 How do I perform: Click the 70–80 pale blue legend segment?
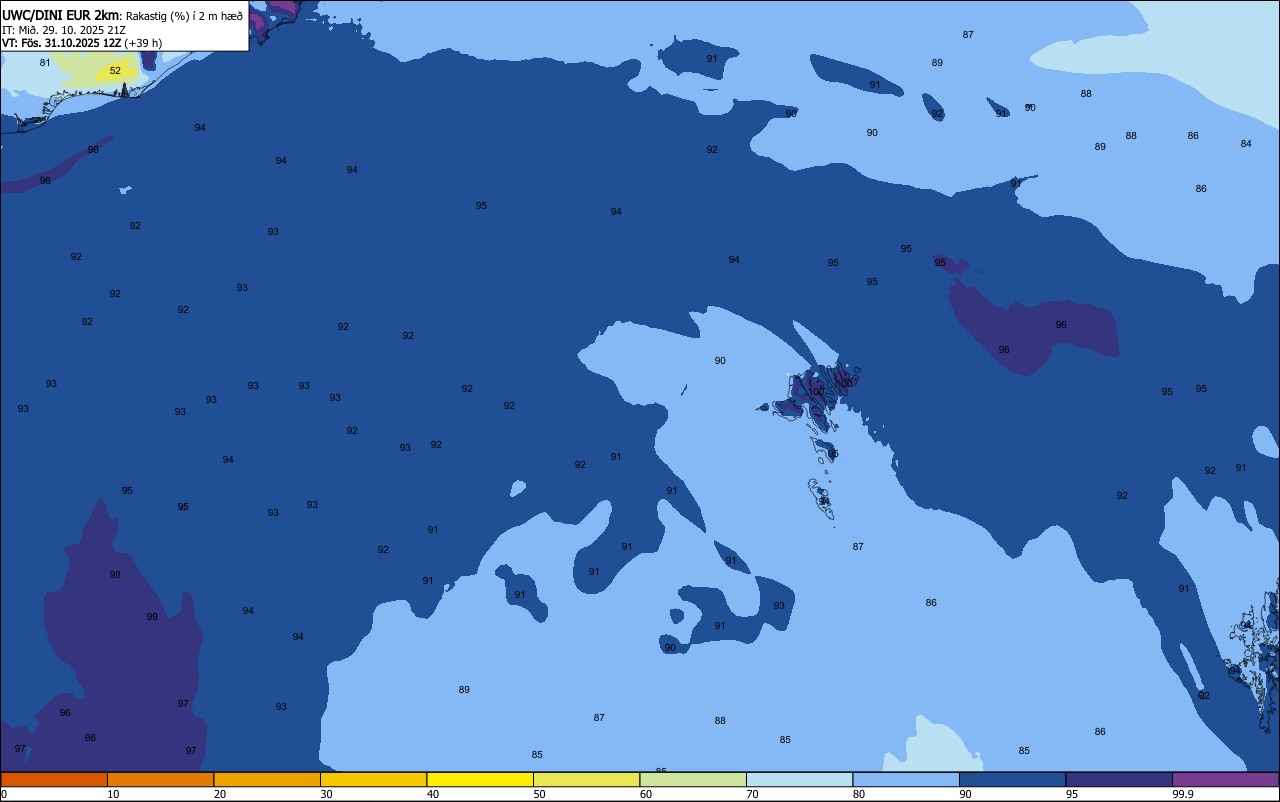[x=799, y=779]
